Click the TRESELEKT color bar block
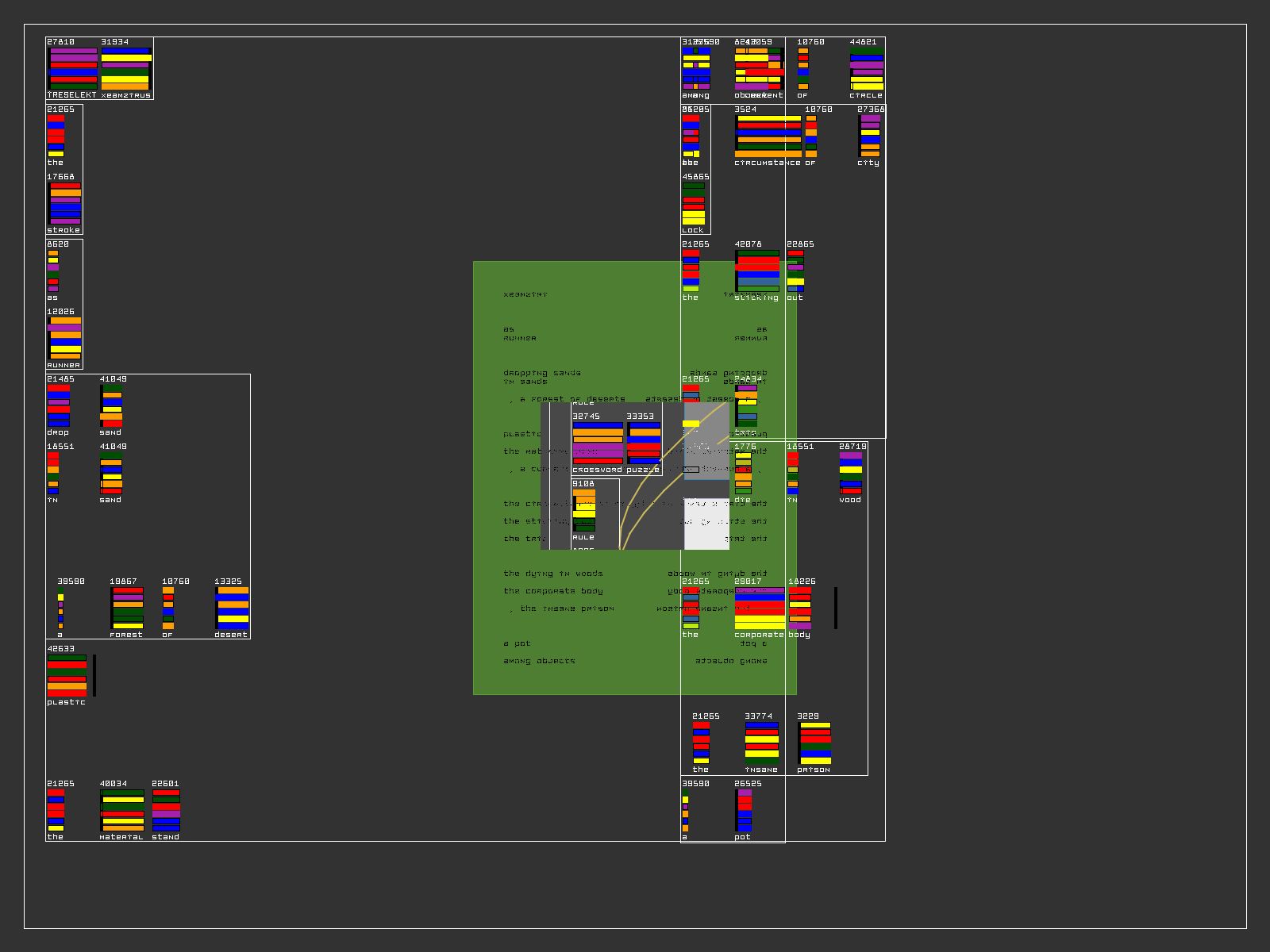Screen dimensions: 1270x952 click(73, 68)
